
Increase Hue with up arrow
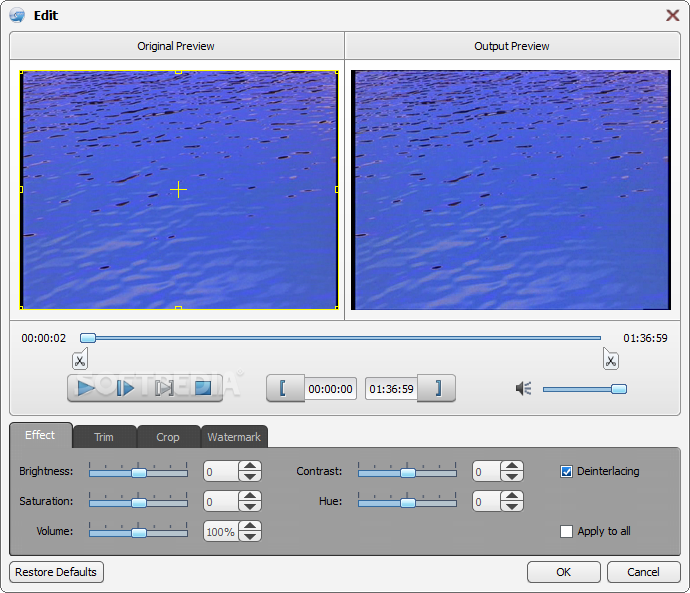tap(512, 496)
